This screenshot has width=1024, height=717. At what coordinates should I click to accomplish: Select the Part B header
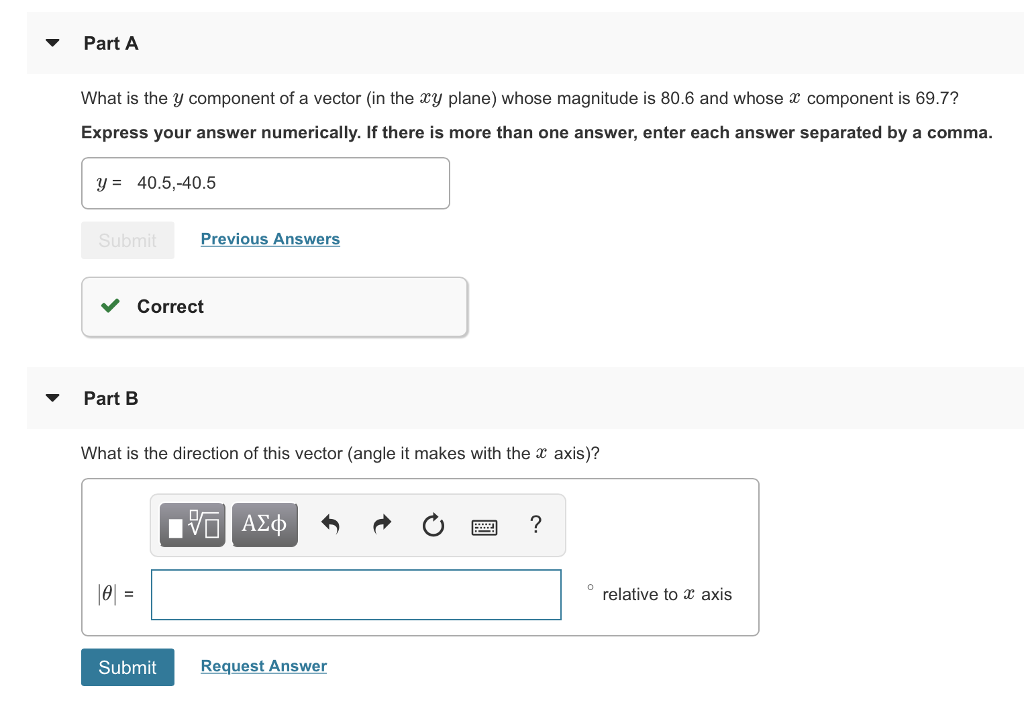[112, 398]
